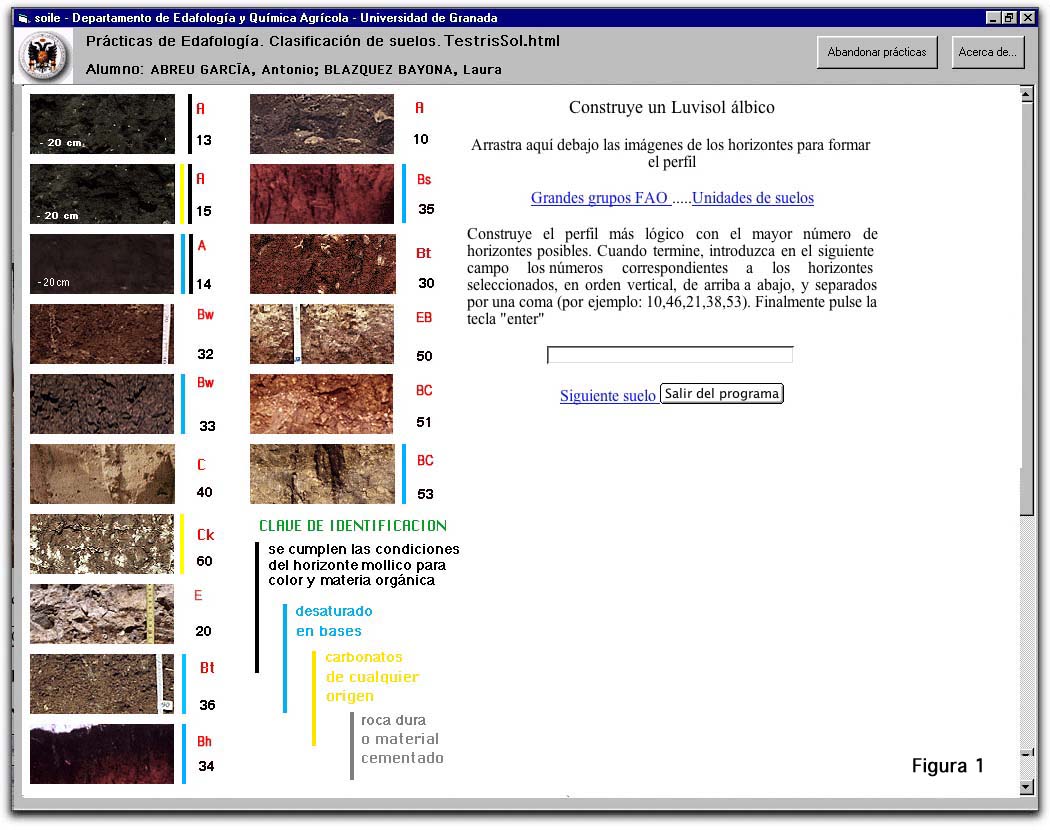Click 'roca dura o material cementado' legend text
This screenshot has height=830, width=1050.
402,739
